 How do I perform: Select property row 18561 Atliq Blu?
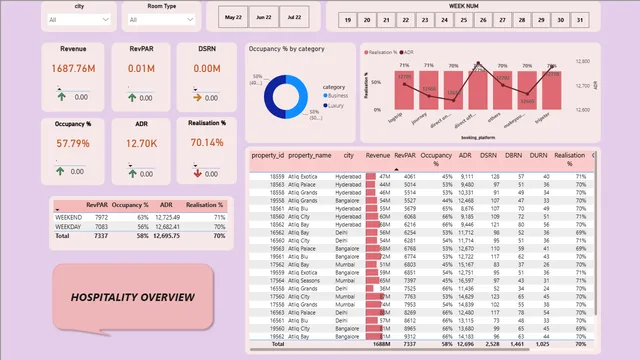click(x=422, y=209)
